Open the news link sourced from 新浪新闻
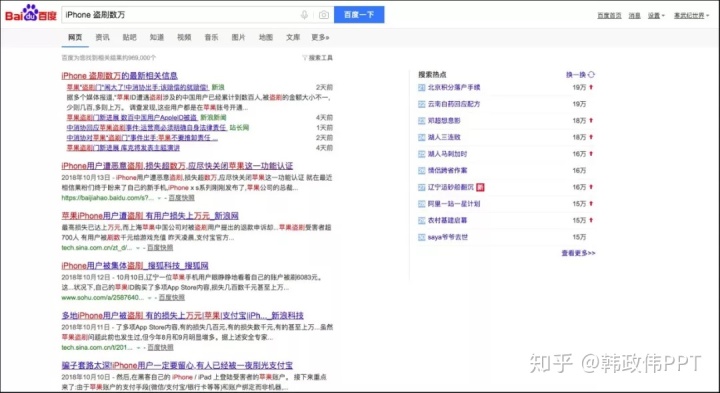This screenshot has width=720, height=393. (132, 118)
